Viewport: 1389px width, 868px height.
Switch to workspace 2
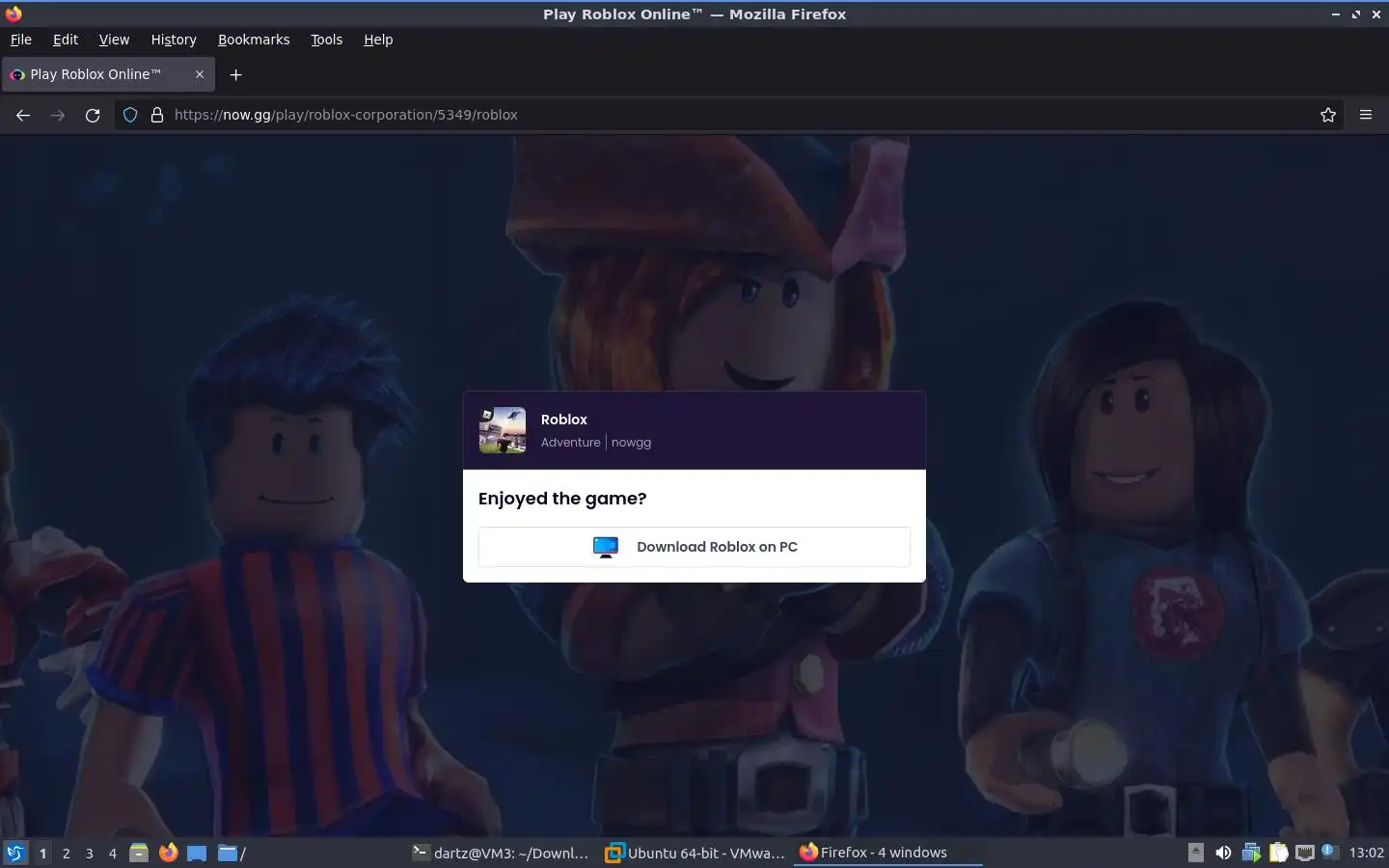[x=66, y=853]
